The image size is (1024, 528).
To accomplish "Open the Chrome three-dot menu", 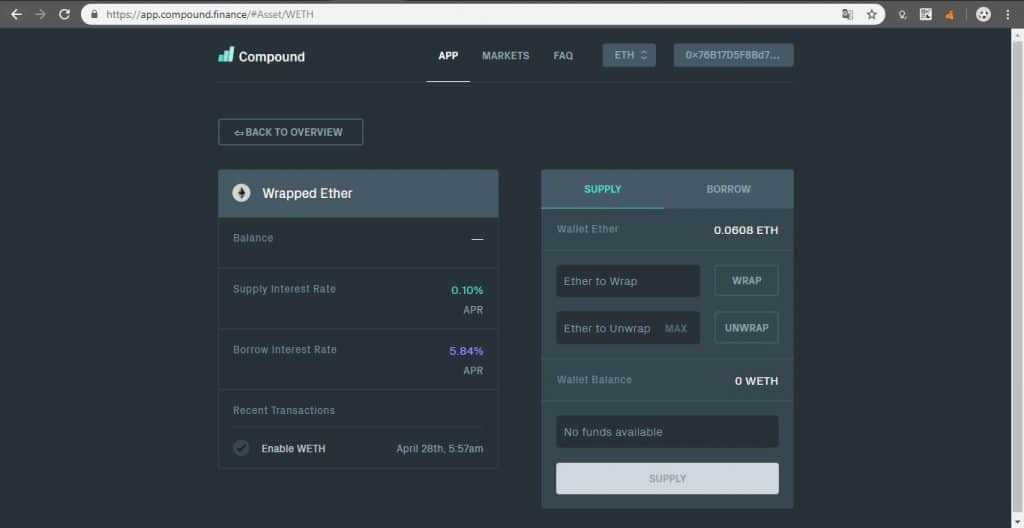I will [x=1008, y=14].
